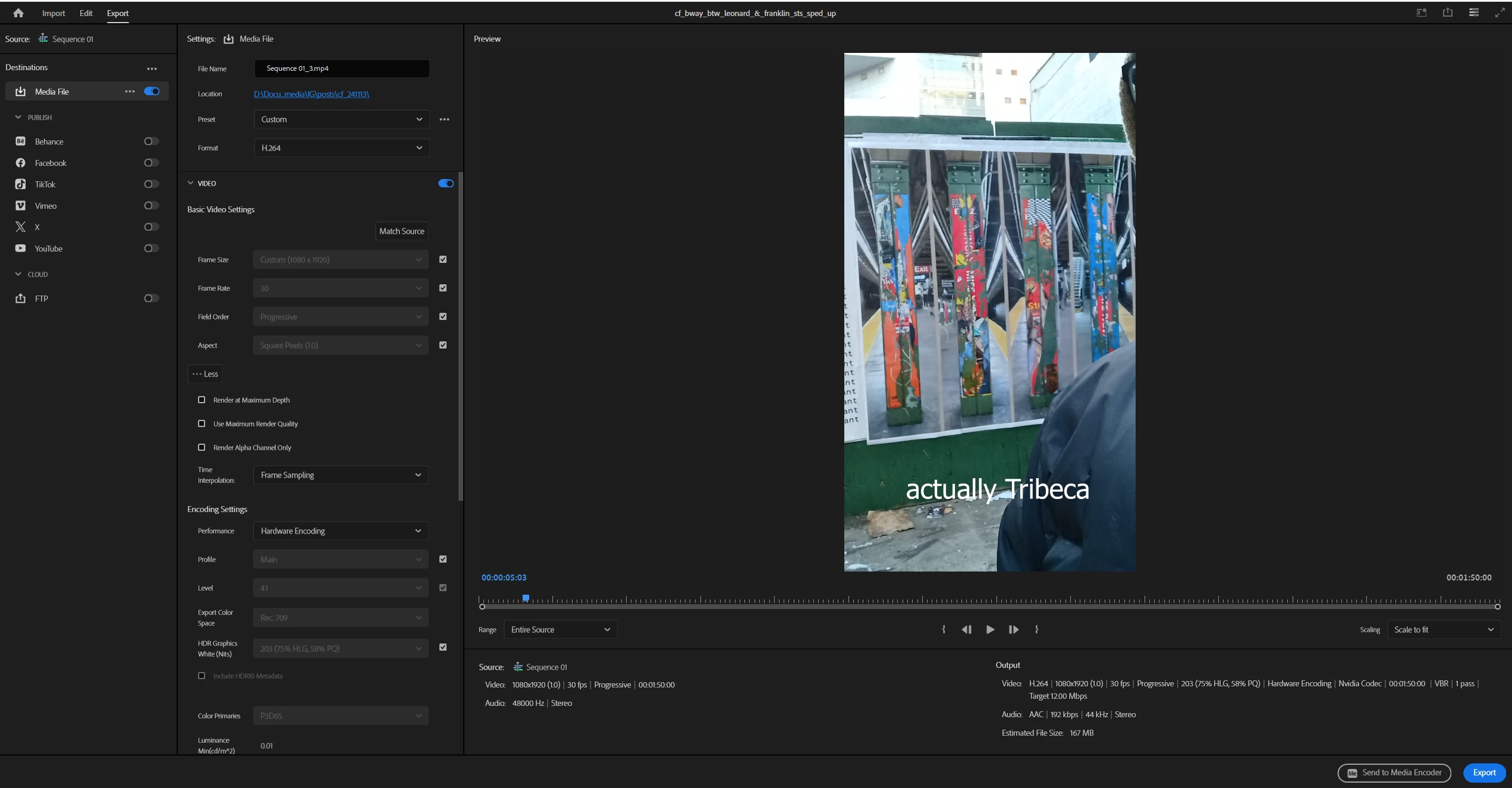Enable the YouTube publish toggle
This screenshot has height=788, width=1512.
click(152, 248)
